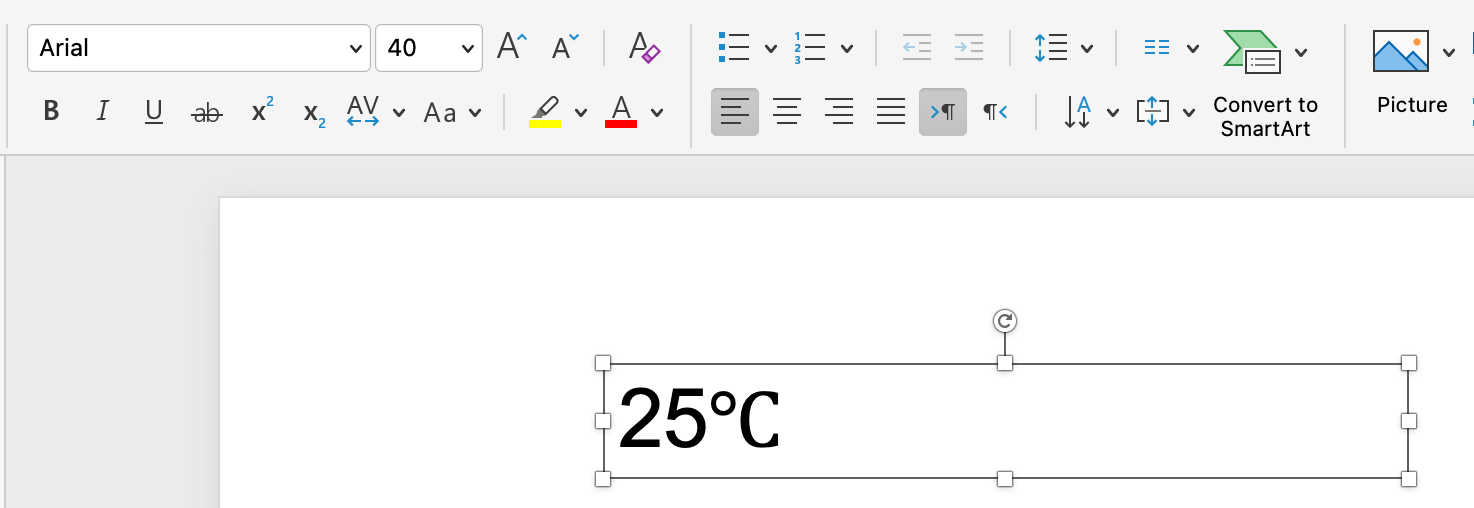1474x508 pixels.
Task: Open the Line Spacing icon
Action: [1051, 47]
